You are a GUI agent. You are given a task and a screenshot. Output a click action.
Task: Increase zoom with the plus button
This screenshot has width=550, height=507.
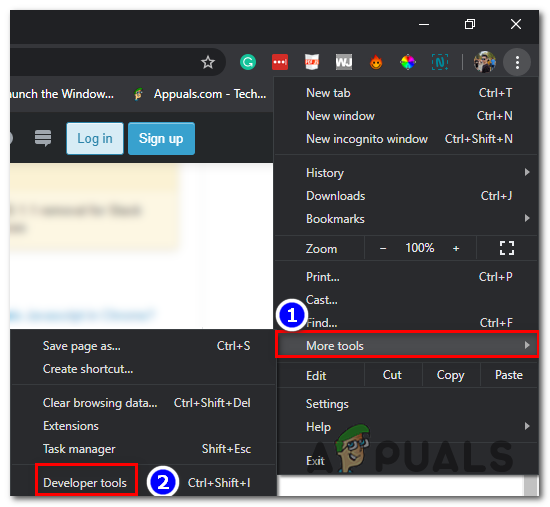tap(456, 248)
